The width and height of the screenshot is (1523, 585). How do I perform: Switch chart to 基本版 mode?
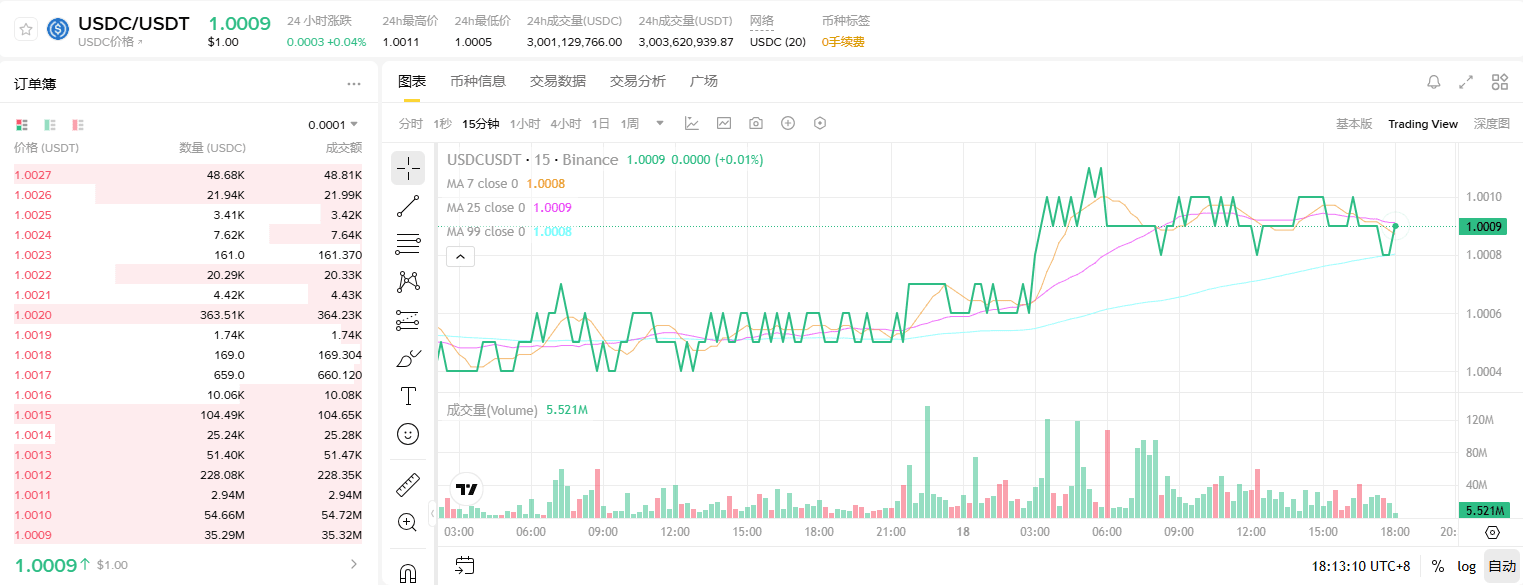click(x=1354, y=124)
